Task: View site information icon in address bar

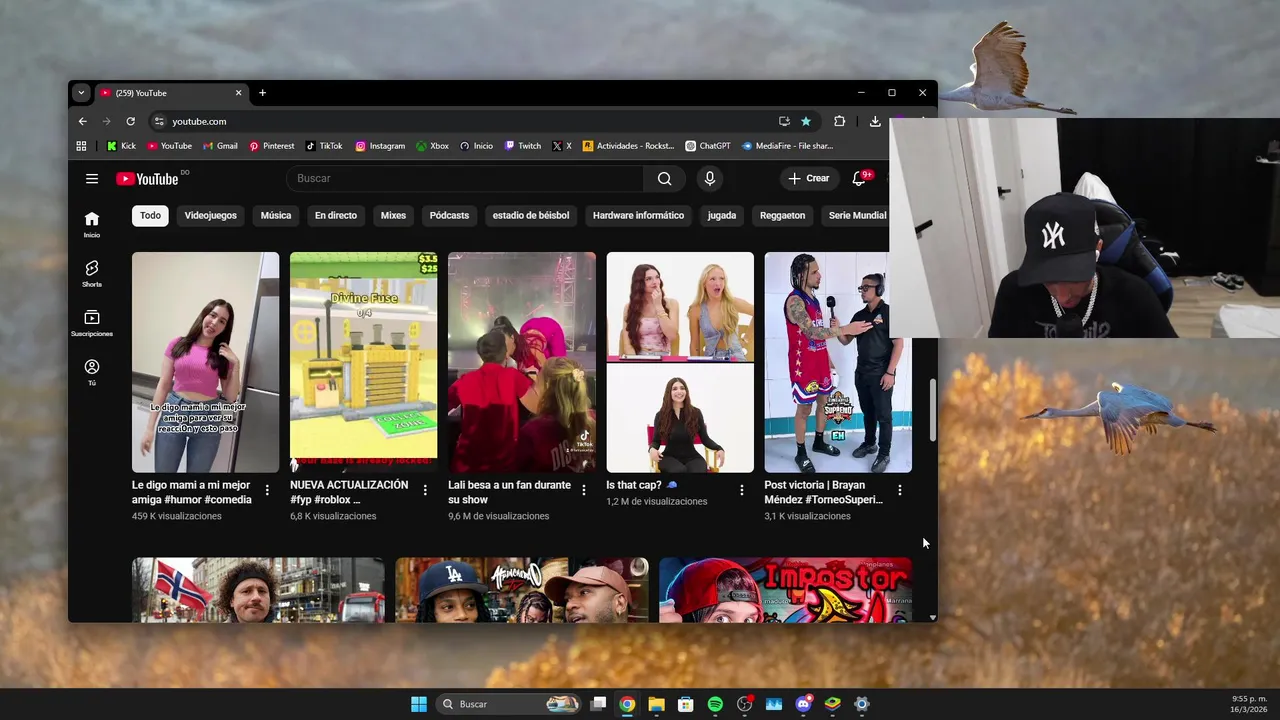Action: [158, 121]
